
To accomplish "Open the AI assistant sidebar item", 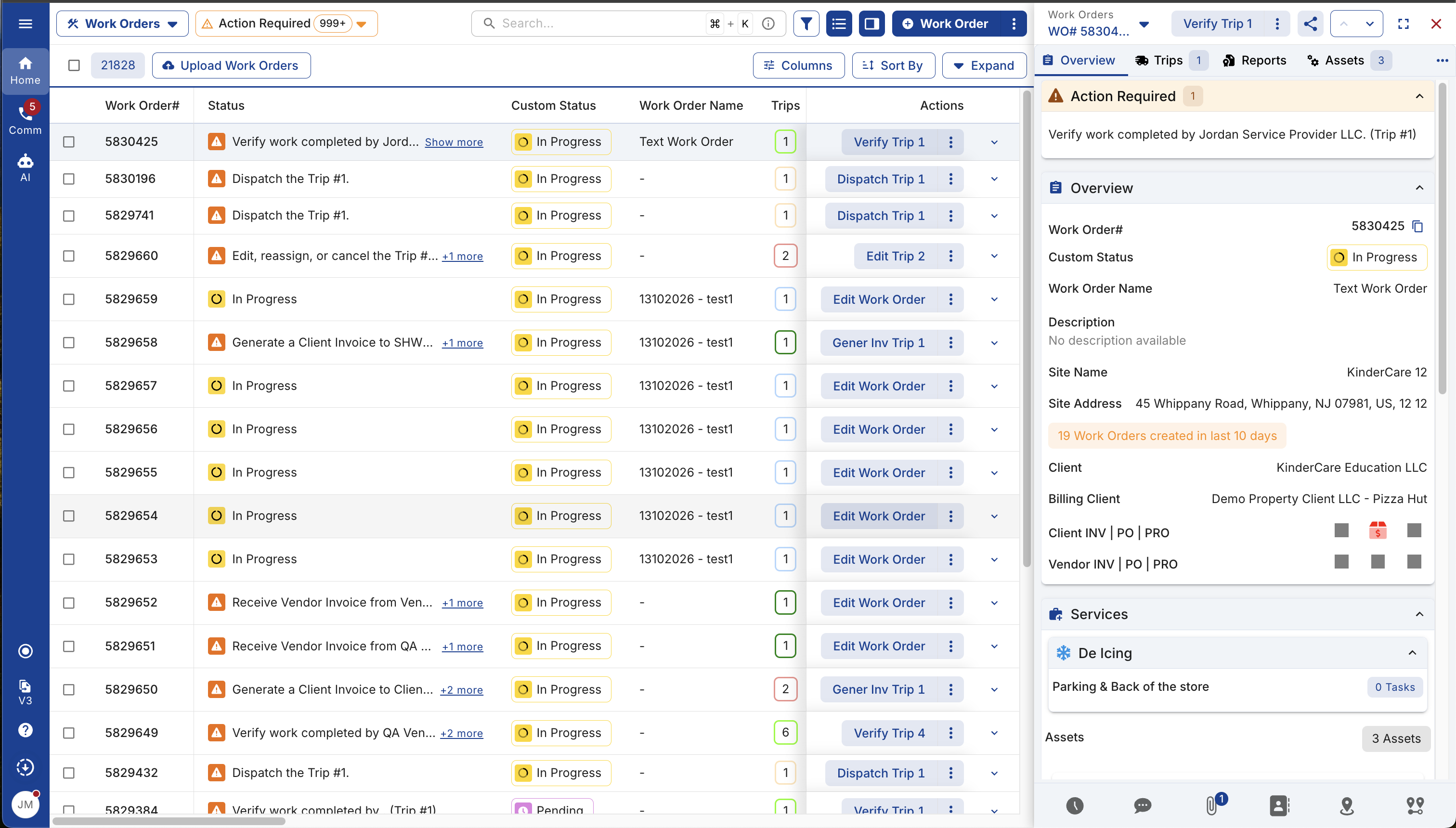I will (25, 168).
